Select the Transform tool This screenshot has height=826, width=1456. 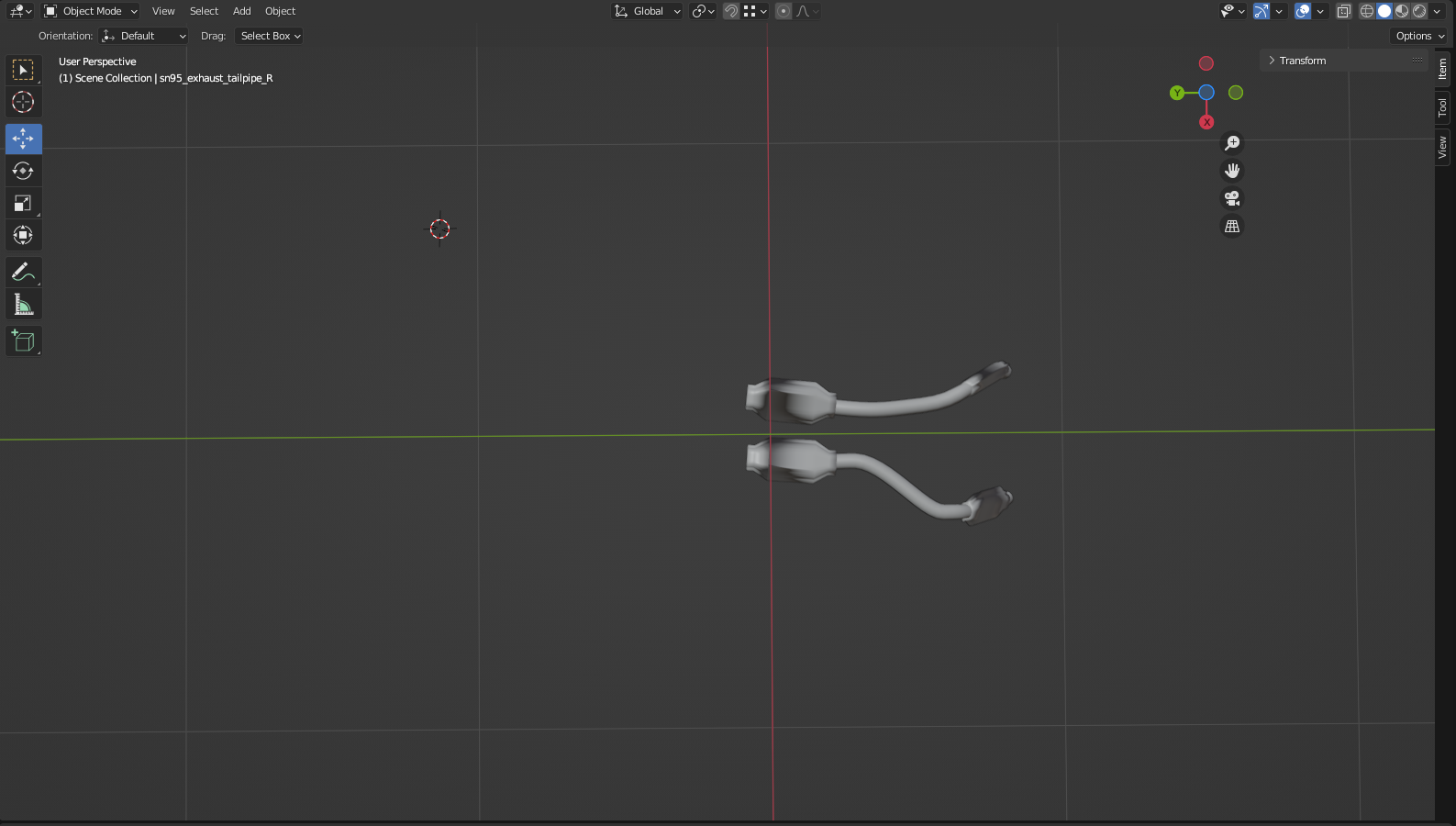(x=23, y=235)
